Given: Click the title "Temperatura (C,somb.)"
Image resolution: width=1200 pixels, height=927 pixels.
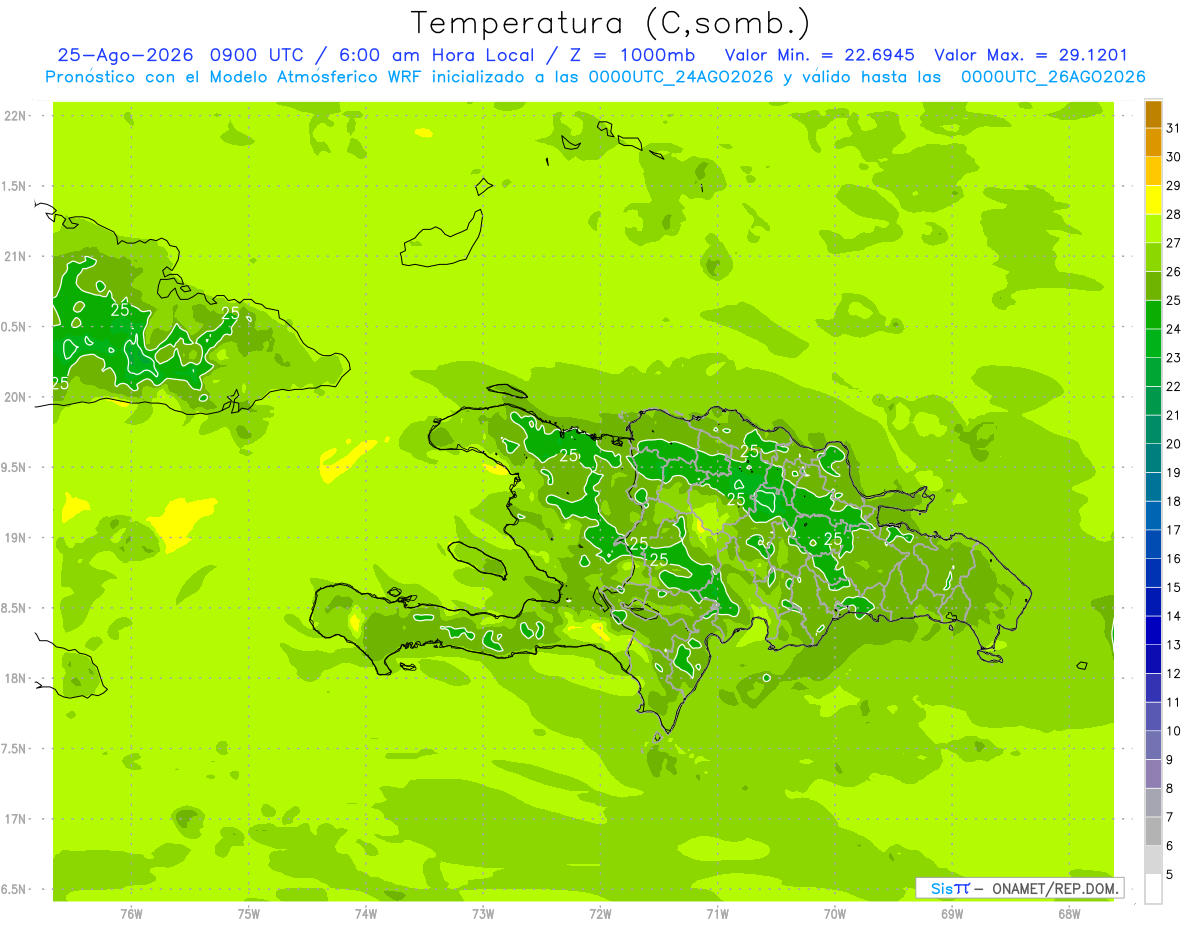Looking at the screenshot, I should click(610, 23).
